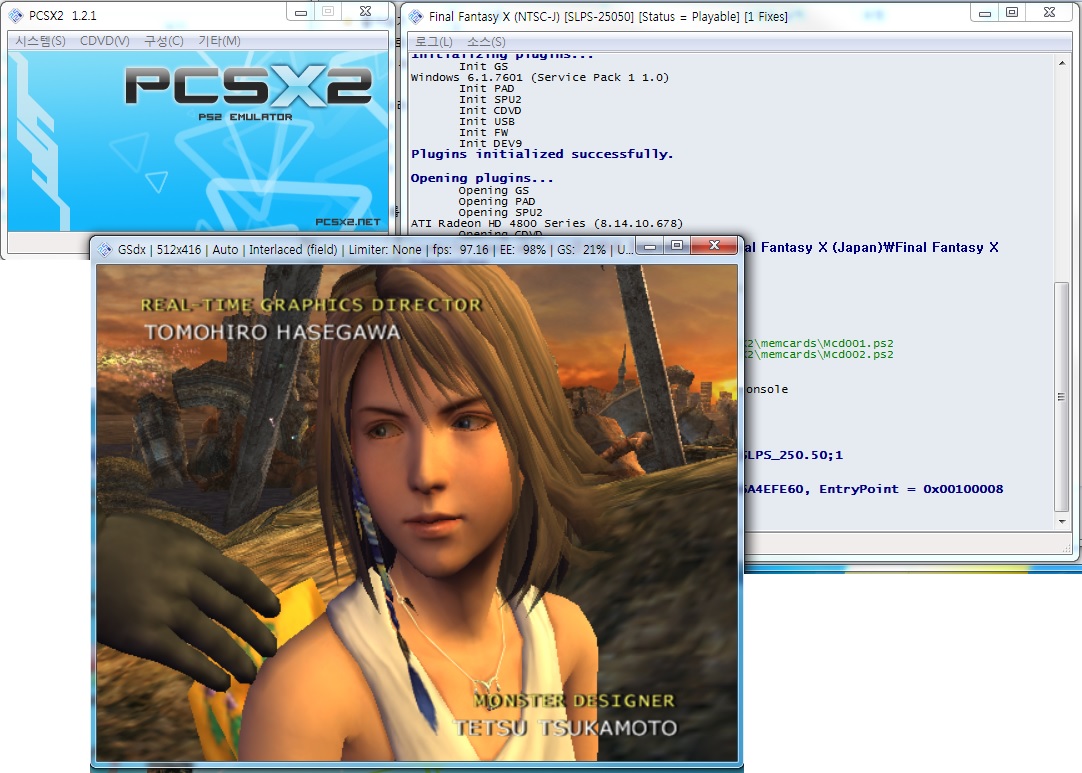Click 'Opening plugins...' log line
Image resolution: width=1082 pixels, height=773 pixels.
482,178
